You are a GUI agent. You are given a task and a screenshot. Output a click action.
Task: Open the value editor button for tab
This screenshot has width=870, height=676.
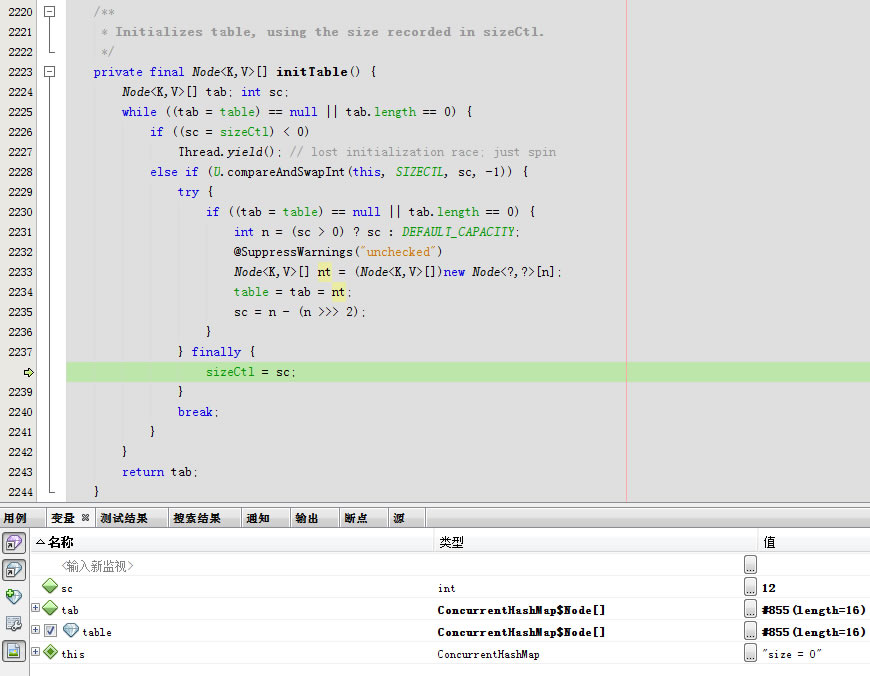750,609
